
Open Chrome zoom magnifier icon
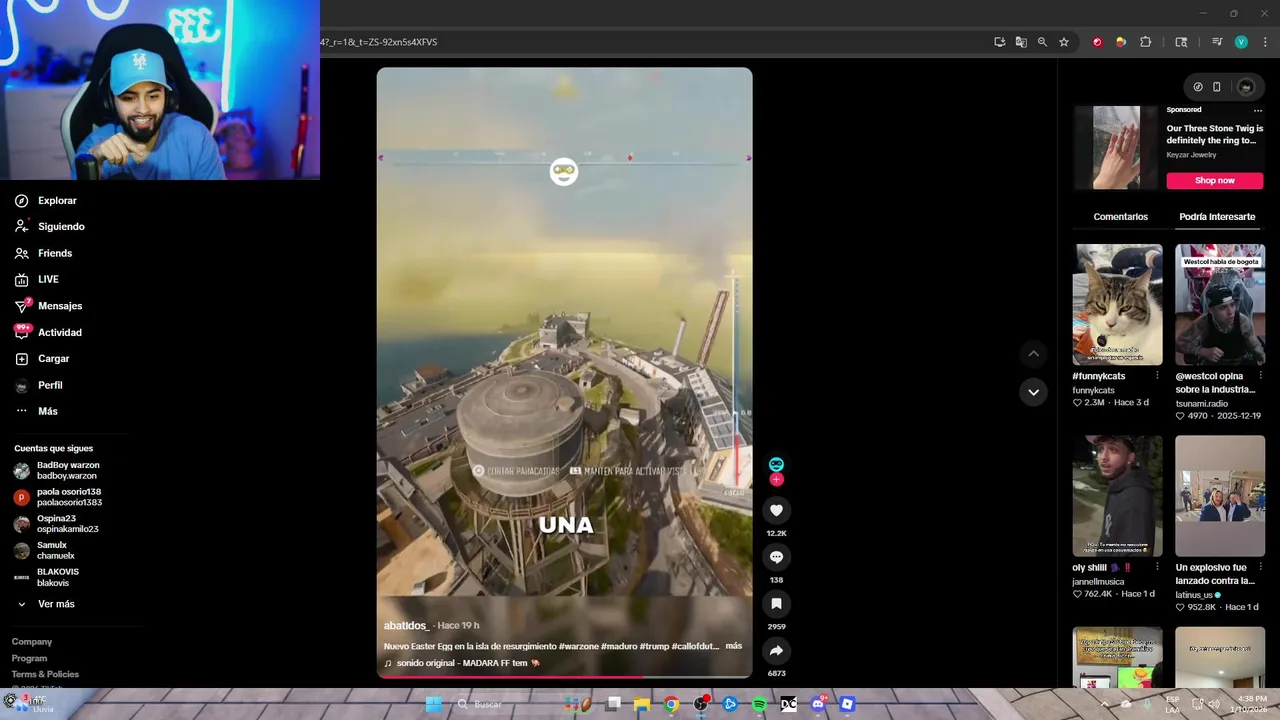click(x=1042, y=42)
